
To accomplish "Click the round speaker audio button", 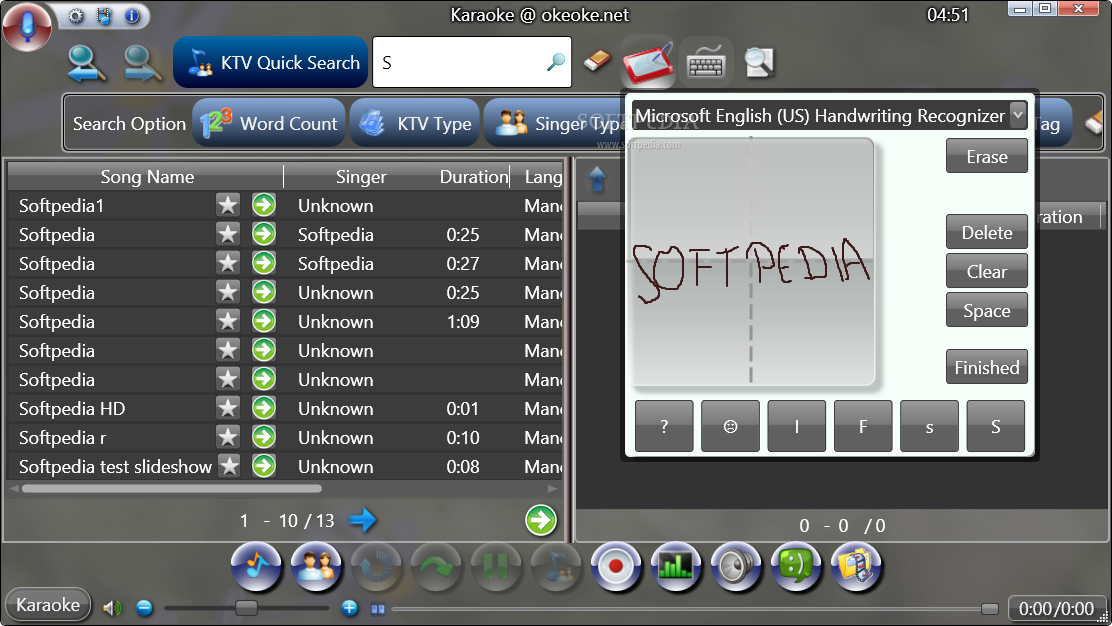I will [x=736, y=567].
